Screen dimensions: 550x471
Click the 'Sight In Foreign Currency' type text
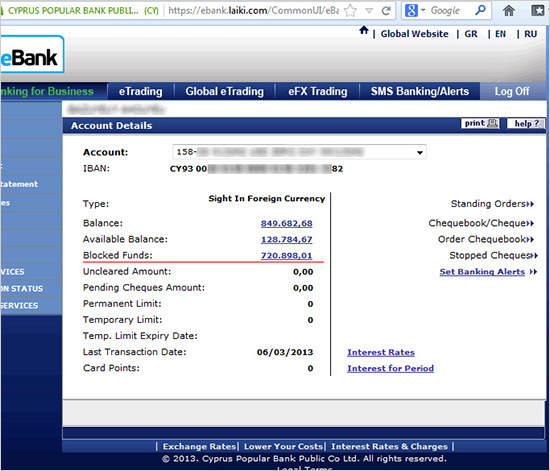click(x=267, y=199)
